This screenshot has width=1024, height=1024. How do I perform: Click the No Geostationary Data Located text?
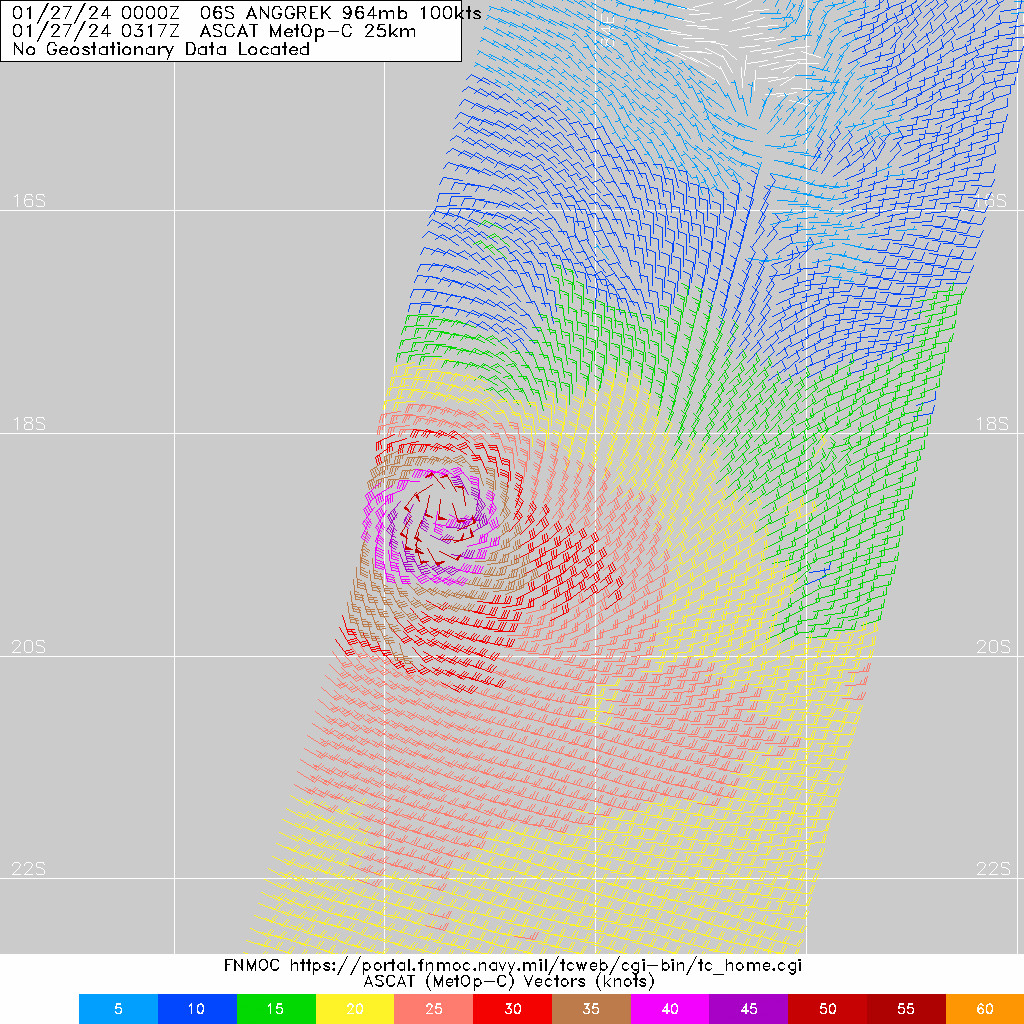coord(161,49)
